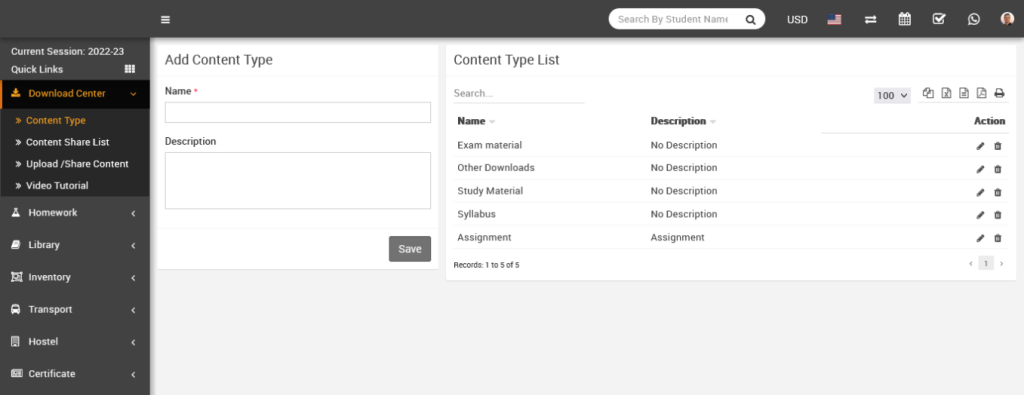This screenshot has width=1024, height=395.
Task: Export list as PDF icon
Action: click(x=981, y=93)
